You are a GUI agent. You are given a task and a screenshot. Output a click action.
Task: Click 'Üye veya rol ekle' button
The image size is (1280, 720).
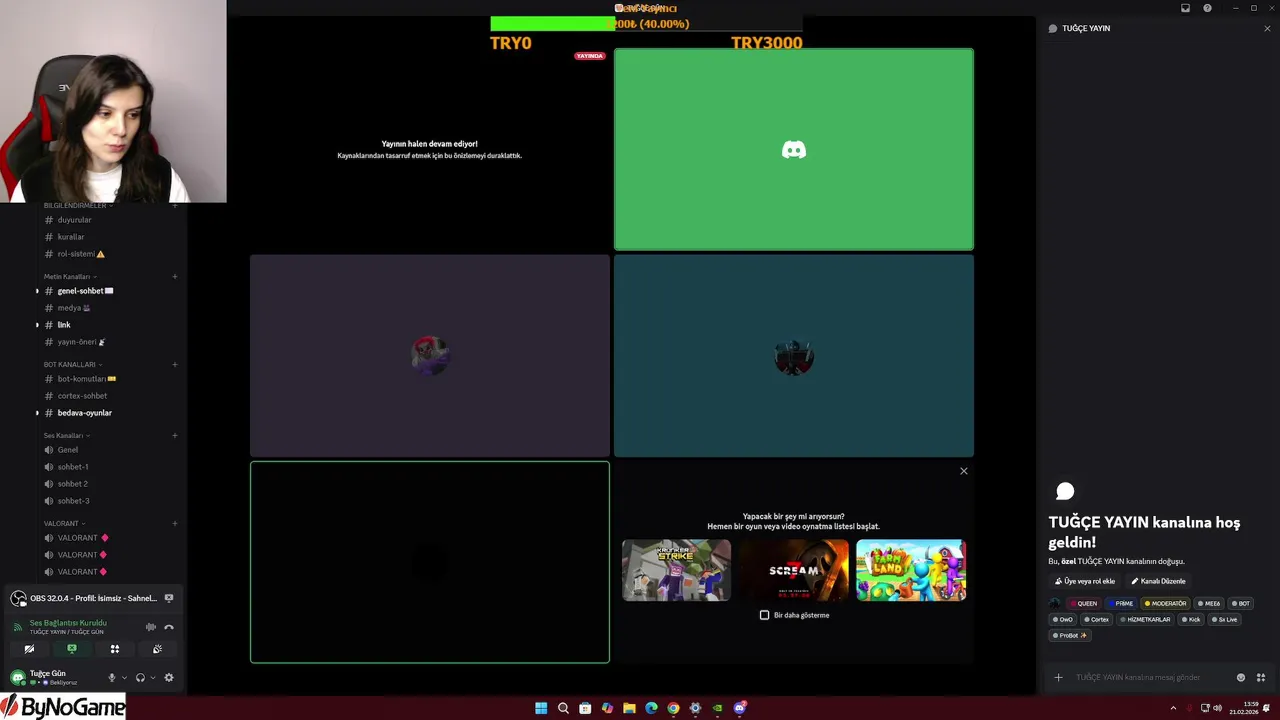click(1085, 581)
